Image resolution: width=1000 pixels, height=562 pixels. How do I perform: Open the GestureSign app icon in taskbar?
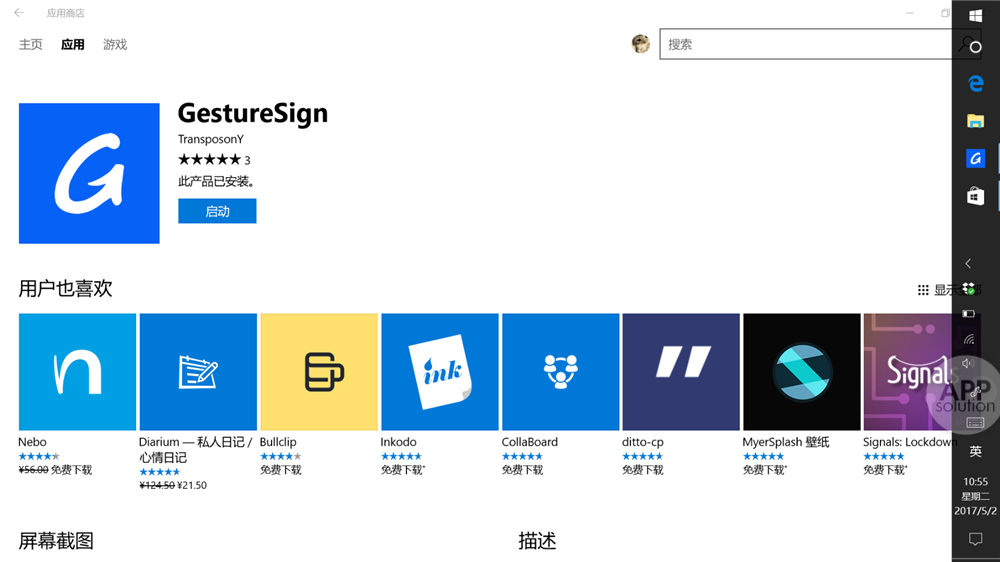[975, 158]
